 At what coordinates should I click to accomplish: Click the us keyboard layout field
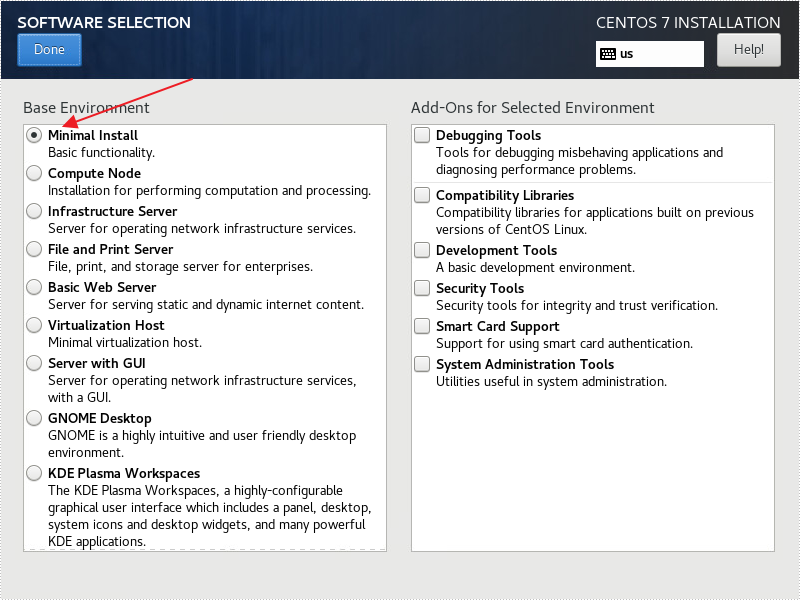[x=649, y=54]
